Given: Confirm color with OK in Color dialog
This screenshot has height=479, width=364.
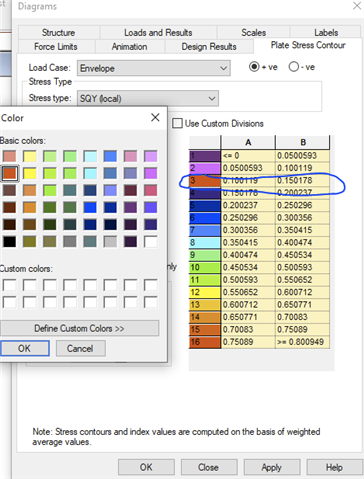Looking at the screenshot, I should [x=24, y=348].
